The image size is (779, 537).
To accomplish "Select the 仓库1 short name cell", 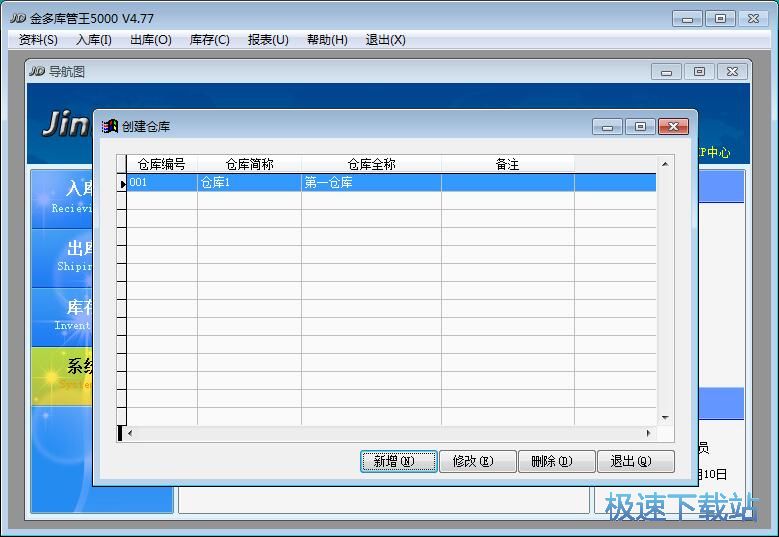I will (249, 182).
